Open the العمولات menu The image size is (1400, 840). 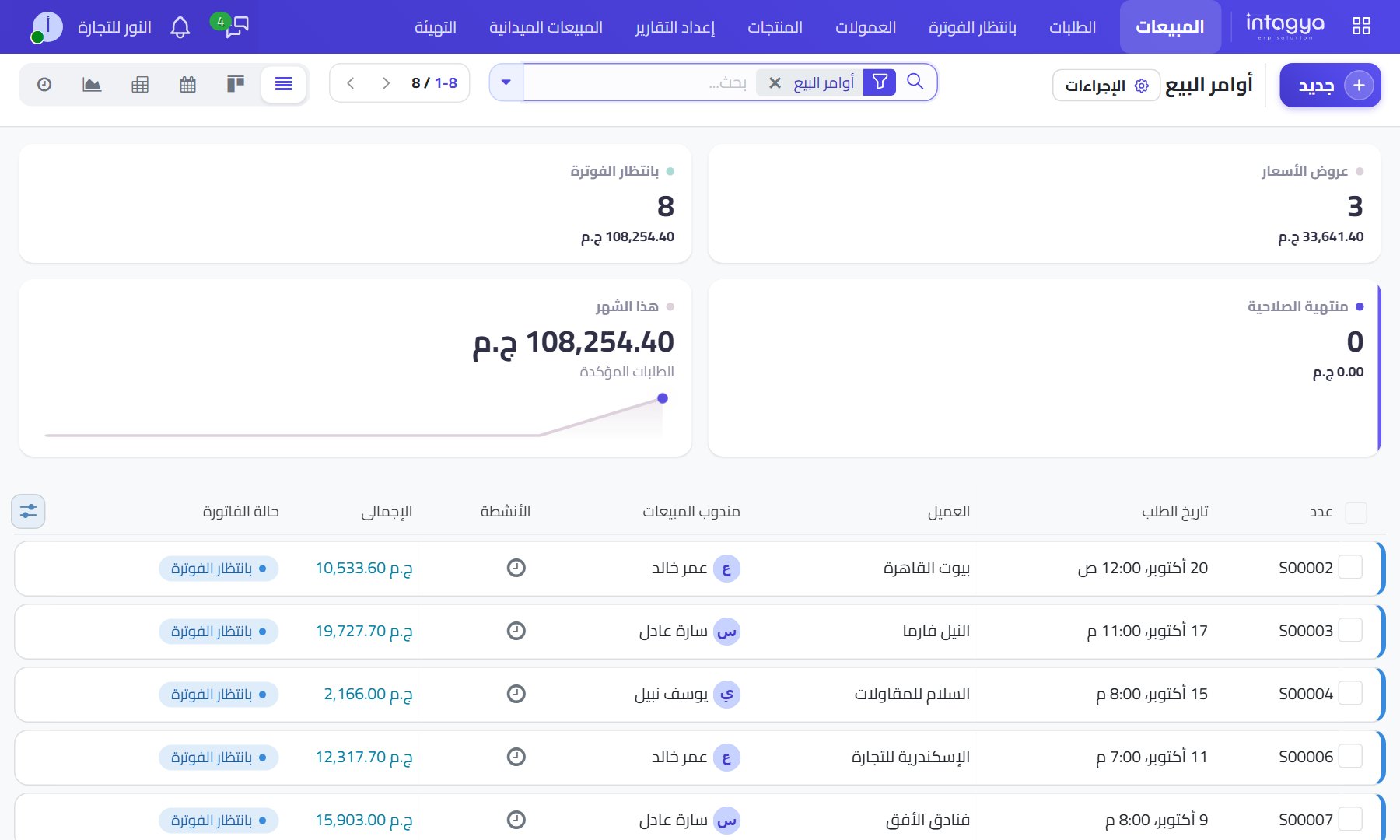coord(866,27)
